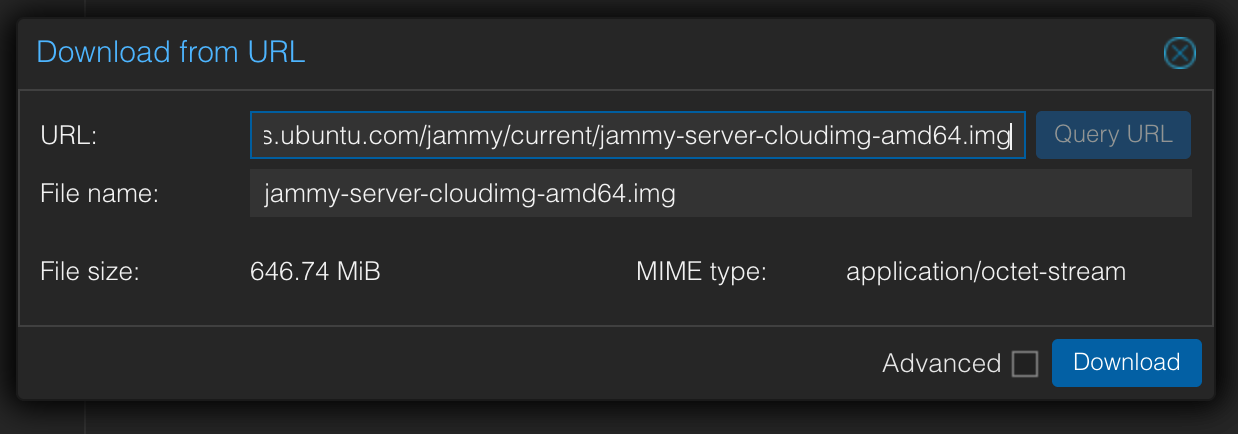The height and width of the screenshot is (434, 1238).
Task: Click the 'Download from URL' dialog title
Action: click(171, 52)
